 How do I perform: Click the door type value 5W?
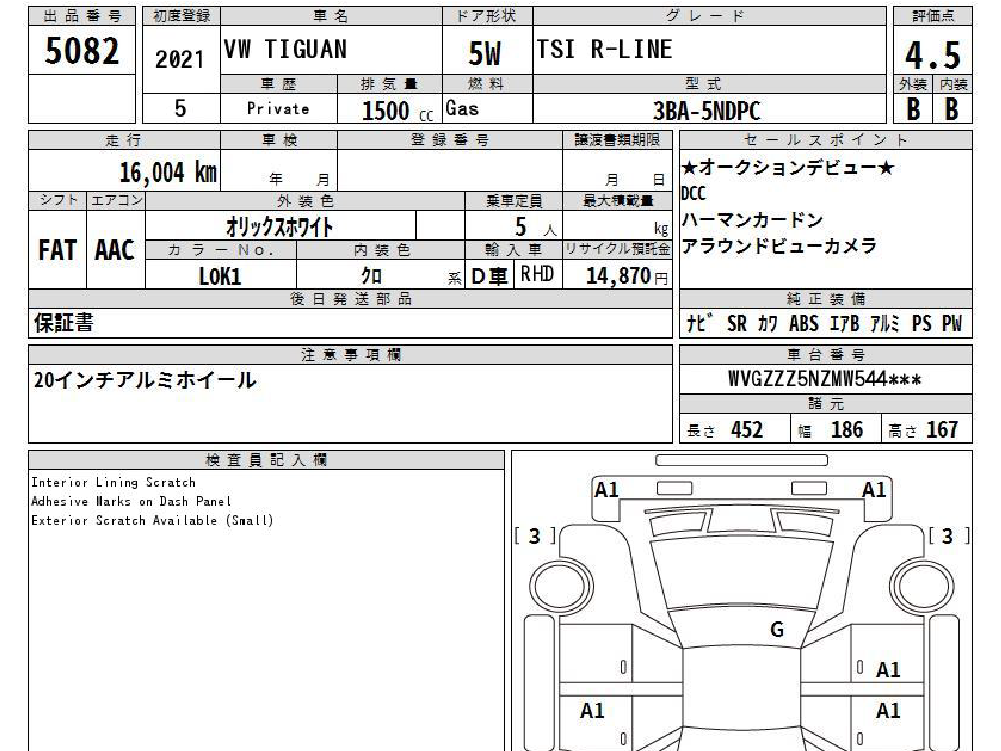(485, 54)
